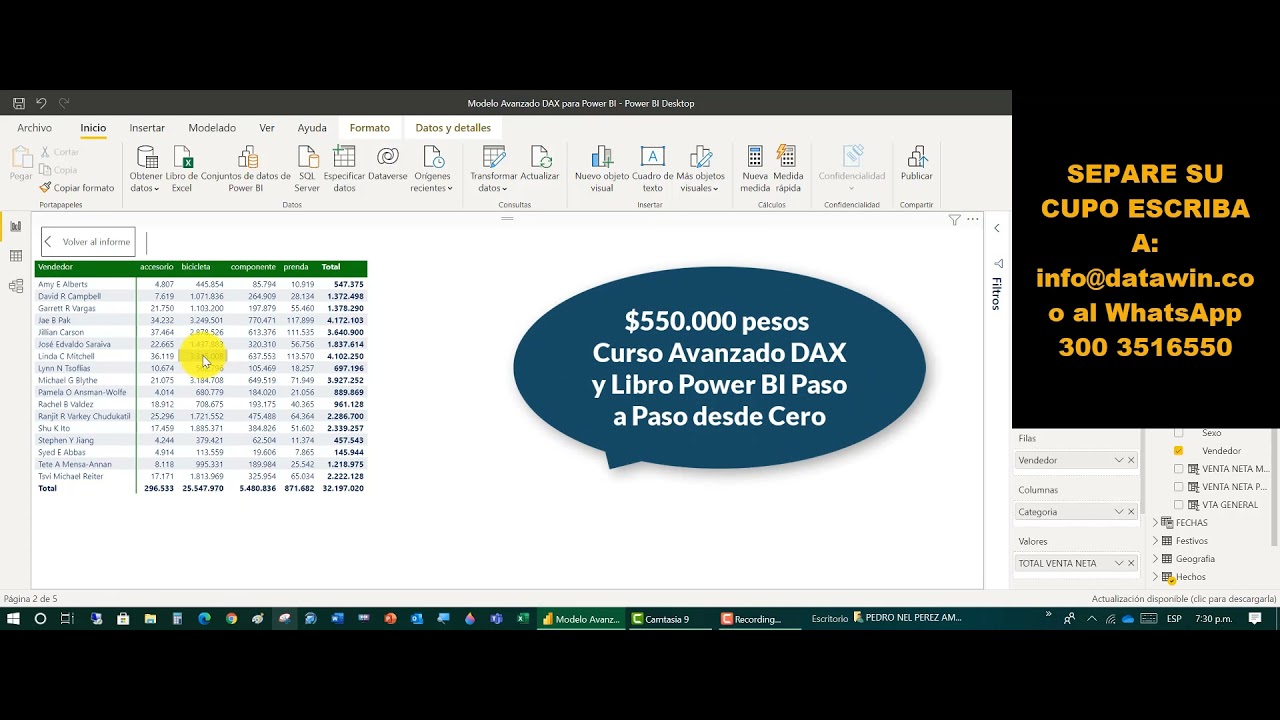Click the Windows Start button
The width and height of the screenshot is (1280, 720).
click(x=14, y=619)
